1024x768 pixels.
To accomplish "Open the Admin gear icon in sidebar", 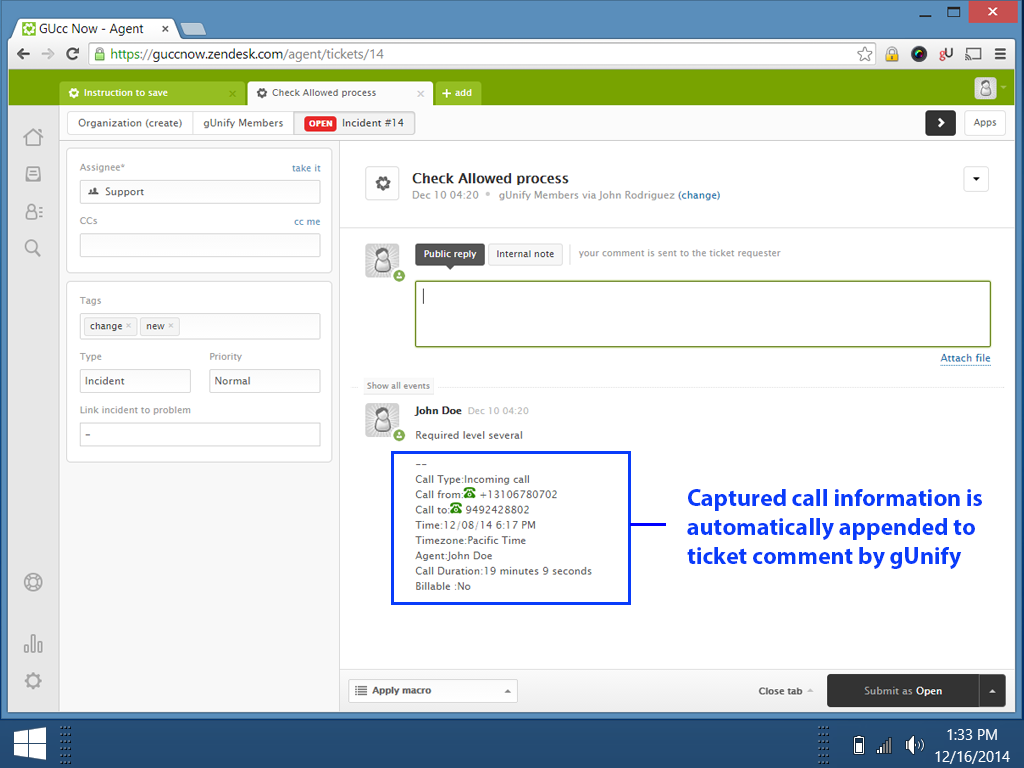I will pos(33,681).
